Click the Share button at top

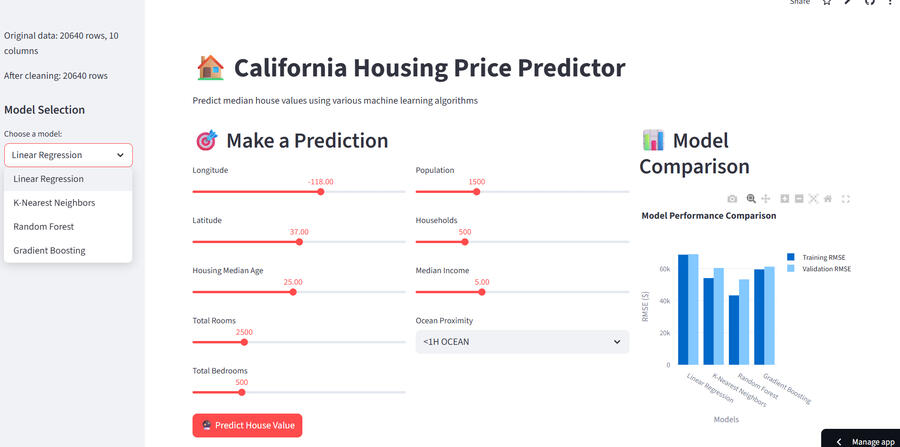pyautogui.click(x=800, y=3)
